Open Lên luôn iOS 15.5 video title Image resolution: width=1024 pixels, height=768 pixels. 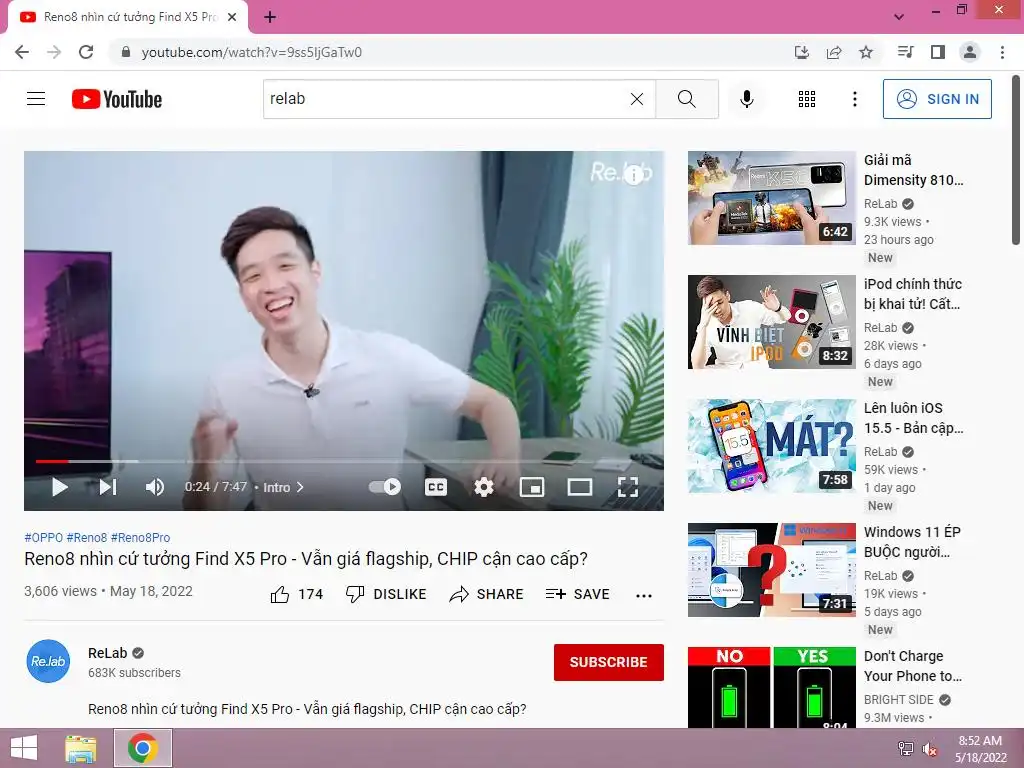[x=914, y=418]
